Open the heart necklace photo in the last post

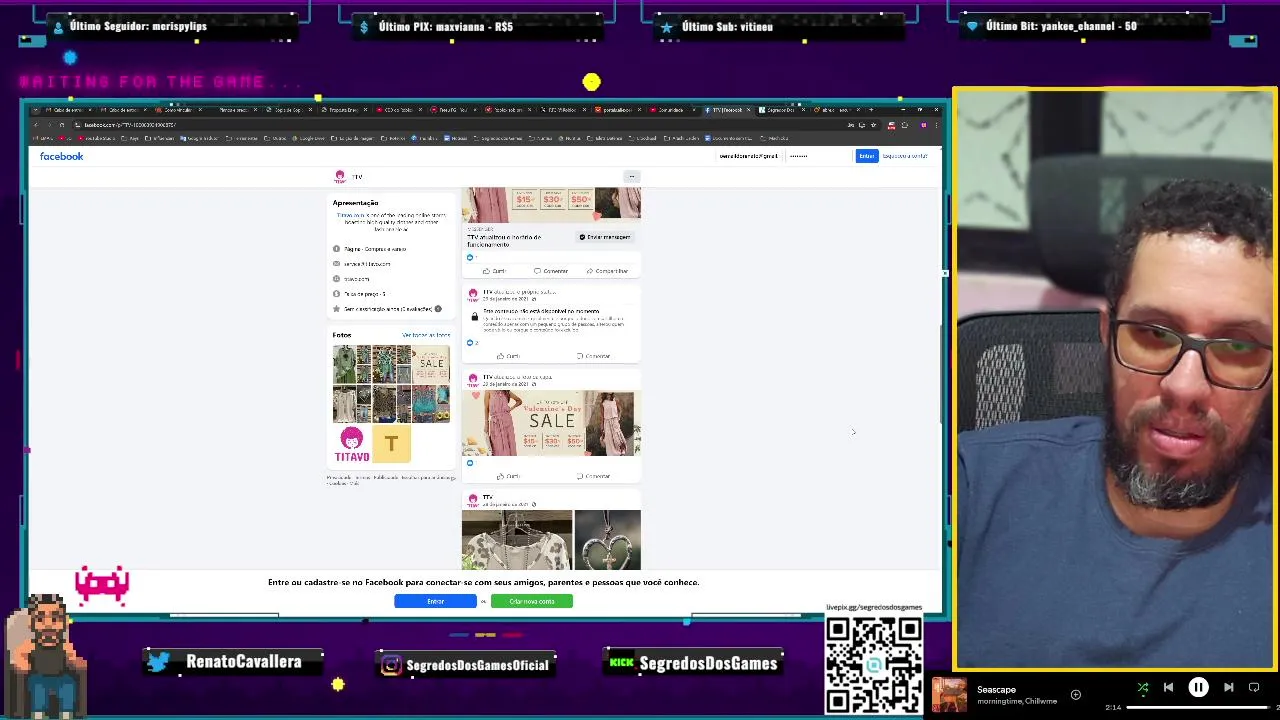coord(608,540)
